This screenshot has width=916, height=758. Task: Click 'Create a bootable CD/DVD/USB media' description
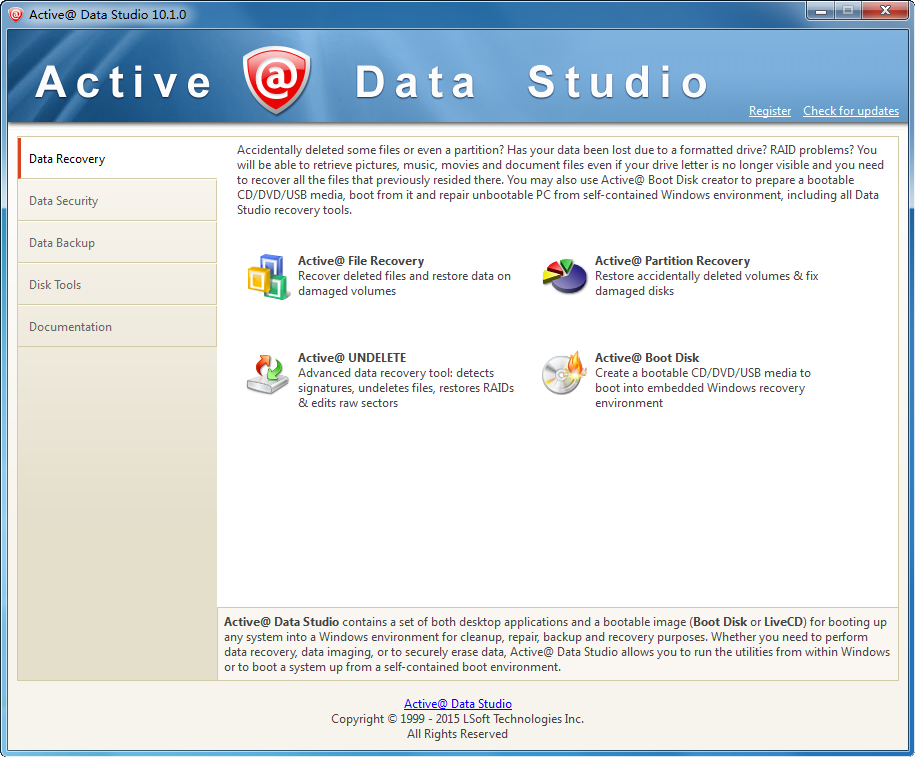(703, 388)
